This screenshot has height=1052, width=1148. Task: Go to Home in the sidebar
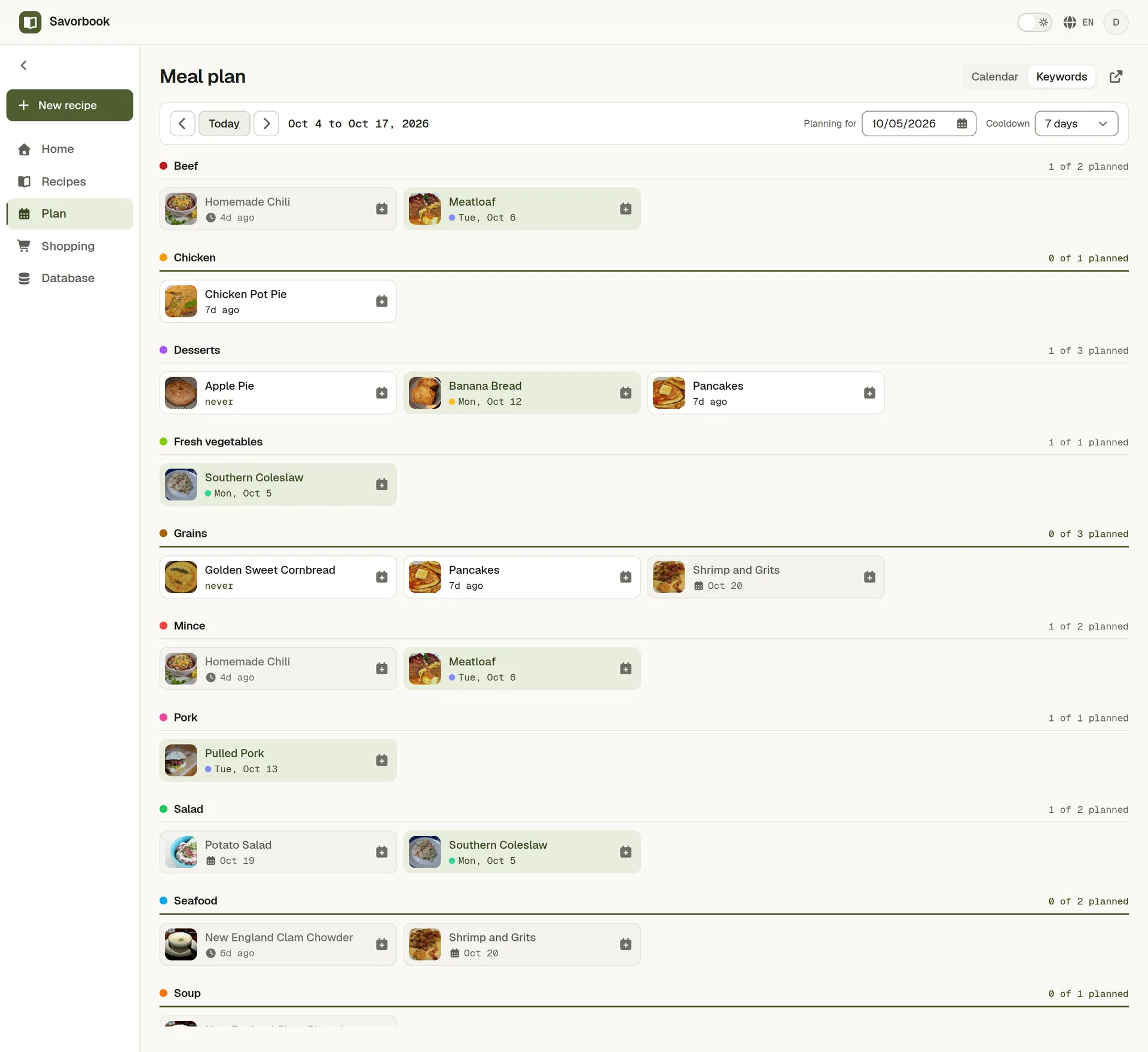pos(70,149)
